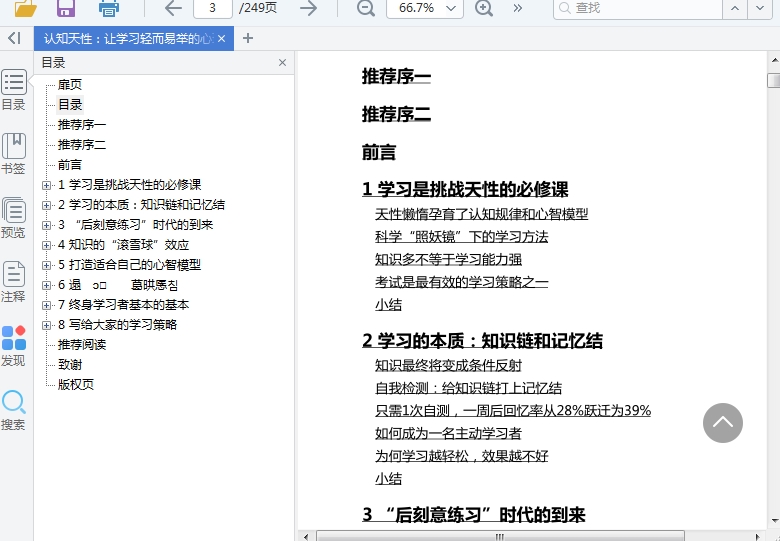Collapse the sidebar panel arrow
Viewport: 780px width, 541px height.
(x=14, y=38)
